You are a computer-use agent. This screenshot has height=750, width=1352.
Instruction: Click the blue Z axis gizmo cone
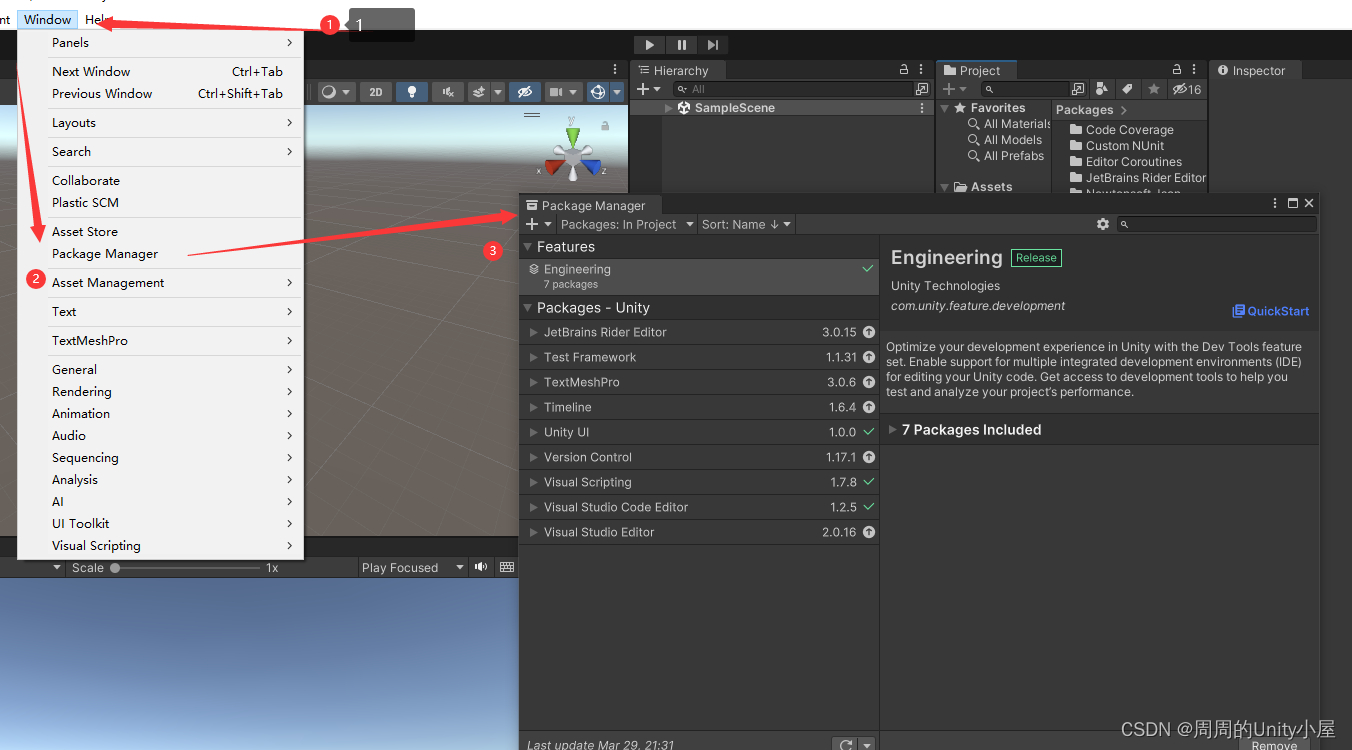tap(590, 167)
